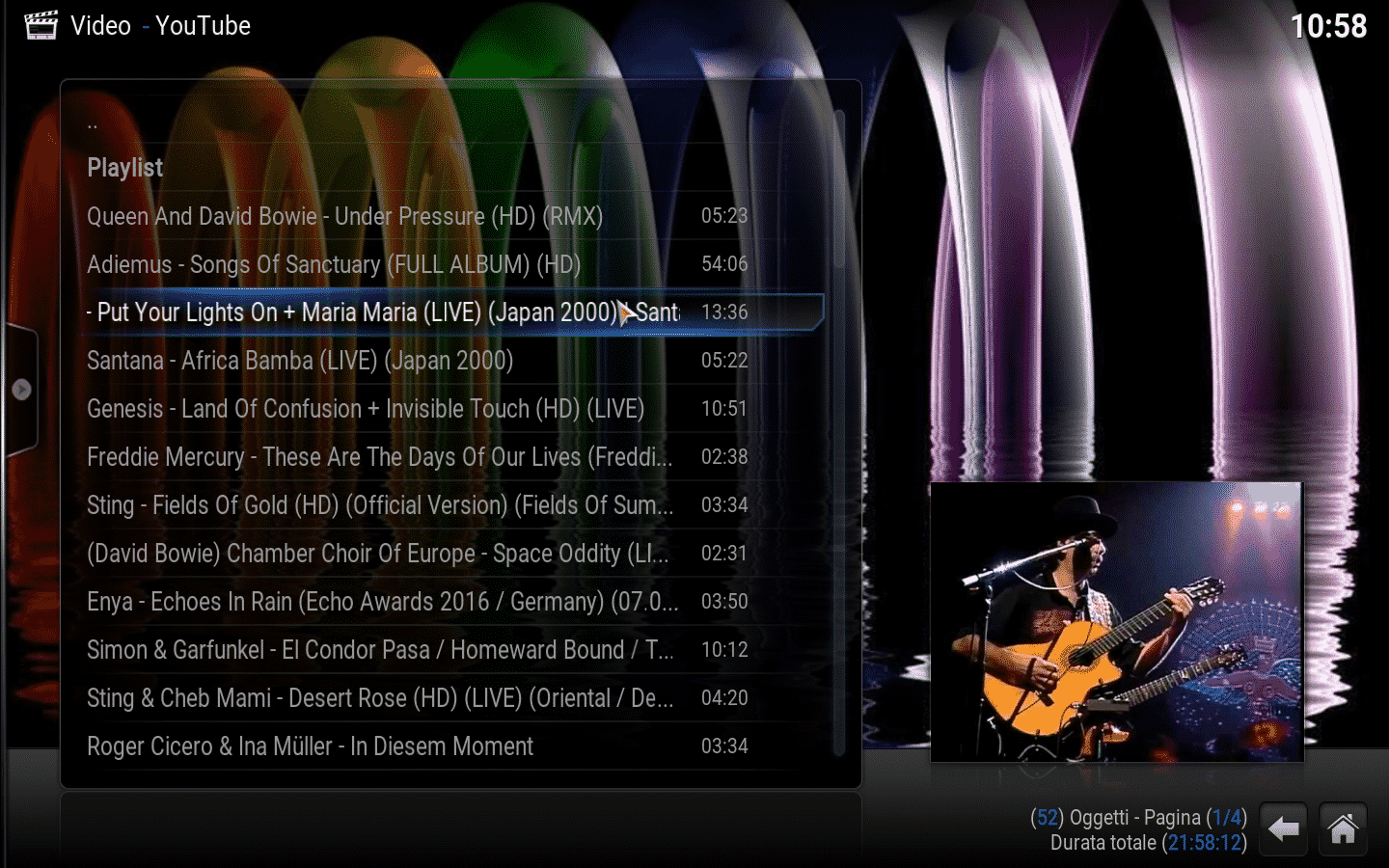Click the Durata totale 21:58:12 text

pyautogui.click(x=1149, y=843)
